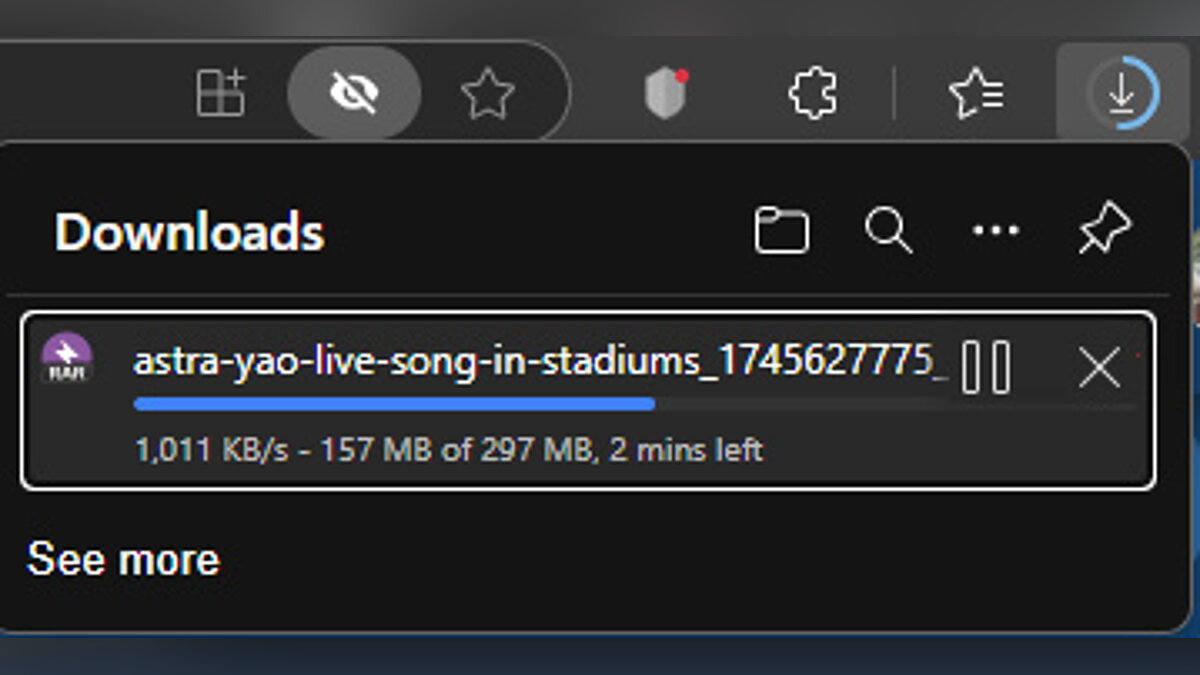1200x675 pixels.
Task: Click the RAR file icon
Action: [67, 359]
